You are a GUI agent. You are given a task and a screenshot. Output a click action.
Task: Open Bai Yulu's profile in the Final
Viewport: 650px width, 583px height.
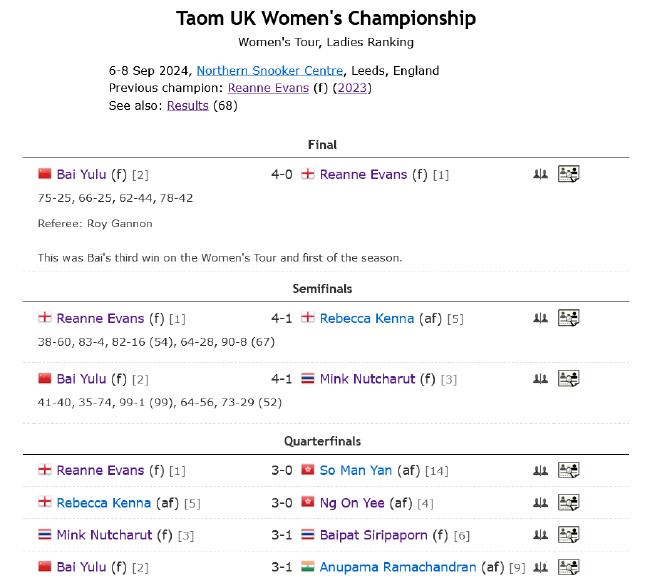pos(81,174)
